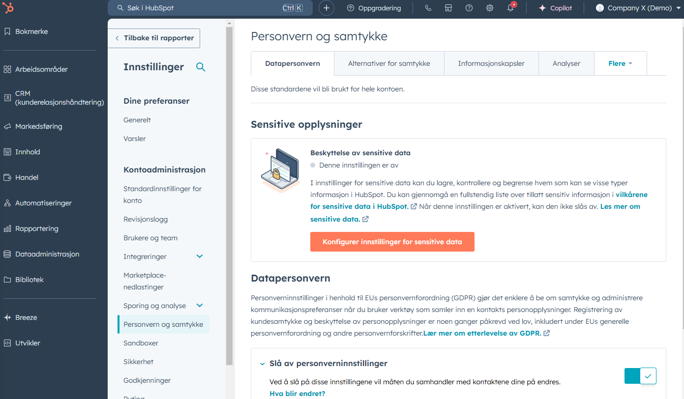Open Godkjenninger settings

point(147,381)
